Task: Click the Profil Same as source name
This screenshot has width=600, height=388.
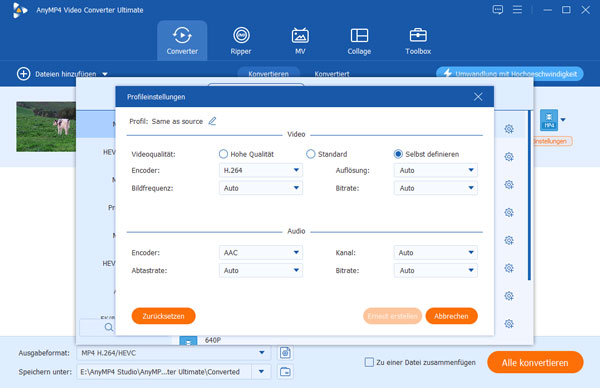Action: click(x=177, y=121)
